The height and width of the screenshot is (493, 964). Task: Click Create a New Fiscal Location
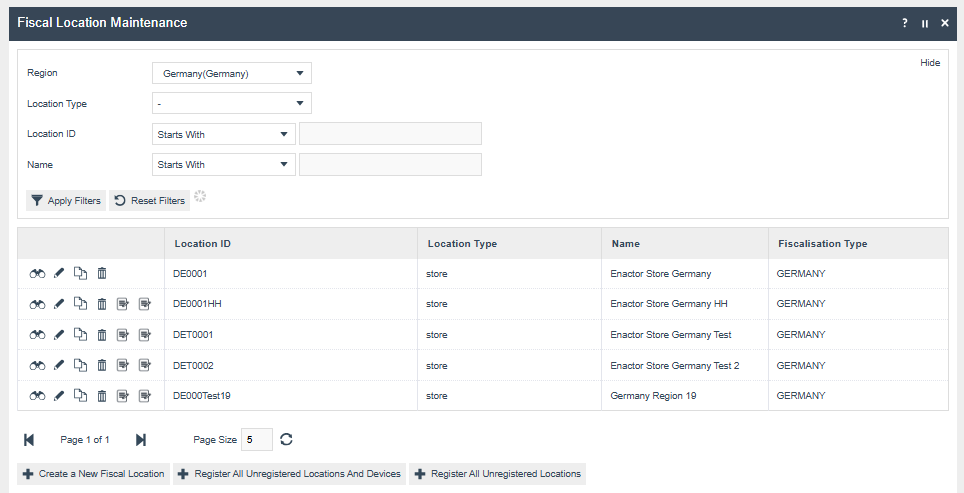tap(93, 474)
